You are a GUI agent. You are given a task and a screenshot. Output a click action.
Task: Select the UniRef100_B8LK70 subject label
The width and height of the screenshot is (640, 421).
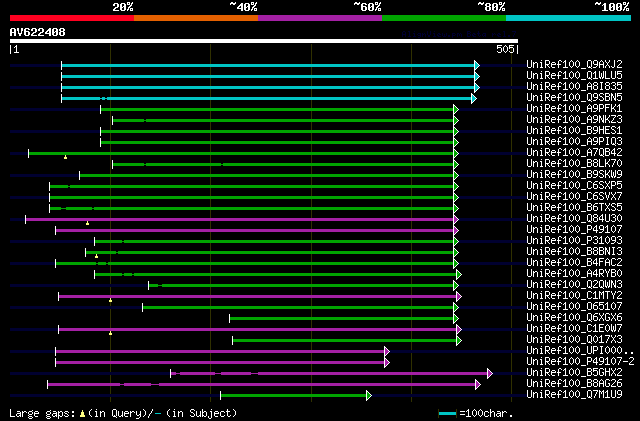pyautogui.click(x=574, y=164)
